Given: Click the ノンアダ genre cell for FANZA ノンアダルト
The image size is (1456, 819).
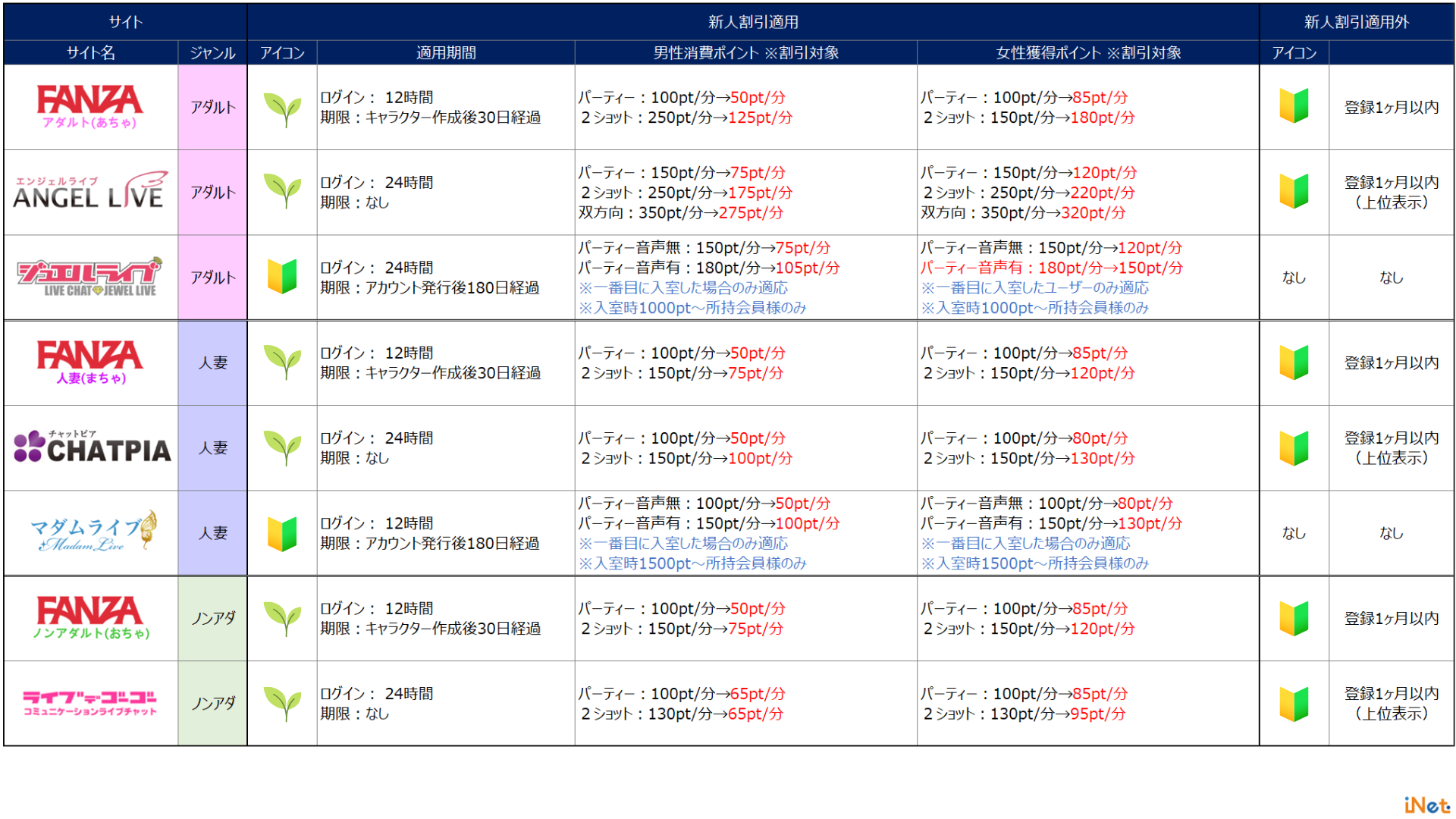Looking at the screenshot, I should (x=212, y=618).
